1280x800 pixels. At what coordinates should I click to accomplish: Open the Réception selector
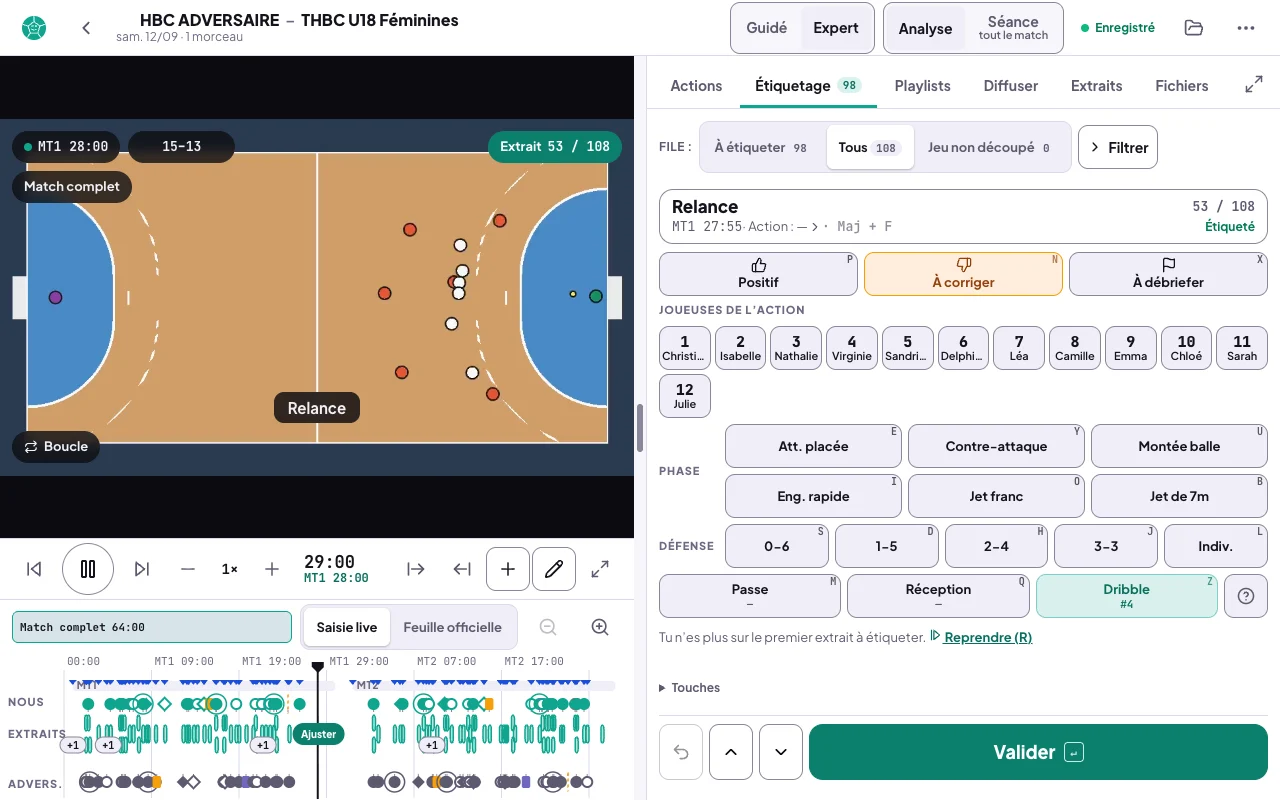pos(938,596)
